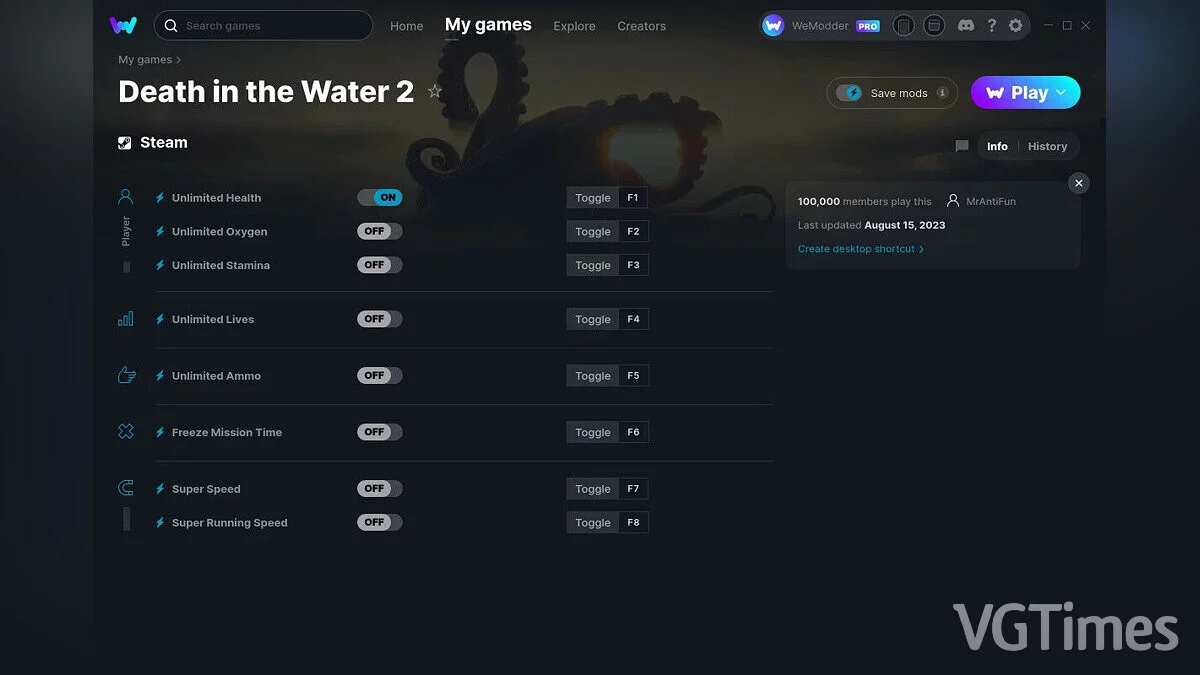Screen dimensions: 1200x675
Task: Enable Unlimited Stamina toggle
Action: [x=380, y=265]
